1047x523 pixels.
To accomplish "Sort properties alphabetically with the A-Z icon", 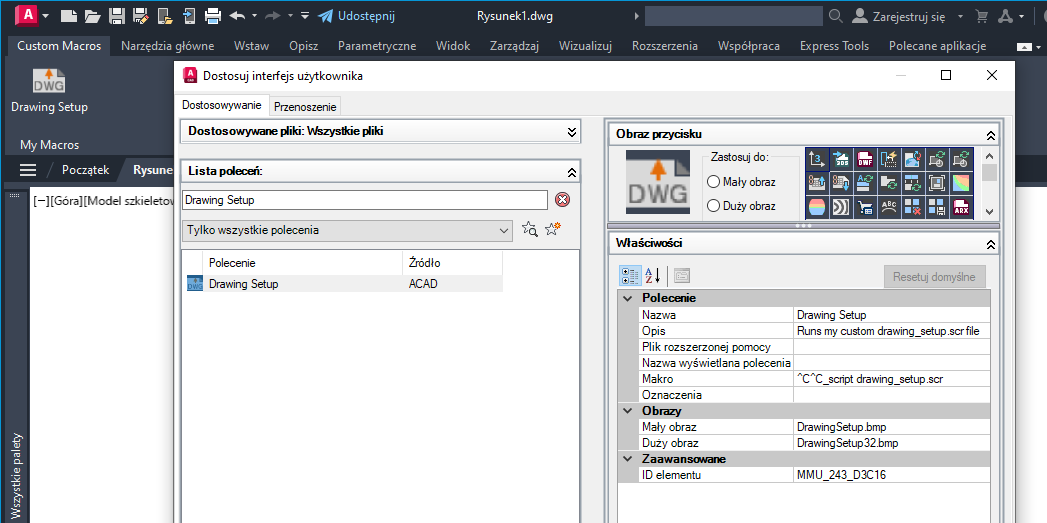I will (652, 275).
